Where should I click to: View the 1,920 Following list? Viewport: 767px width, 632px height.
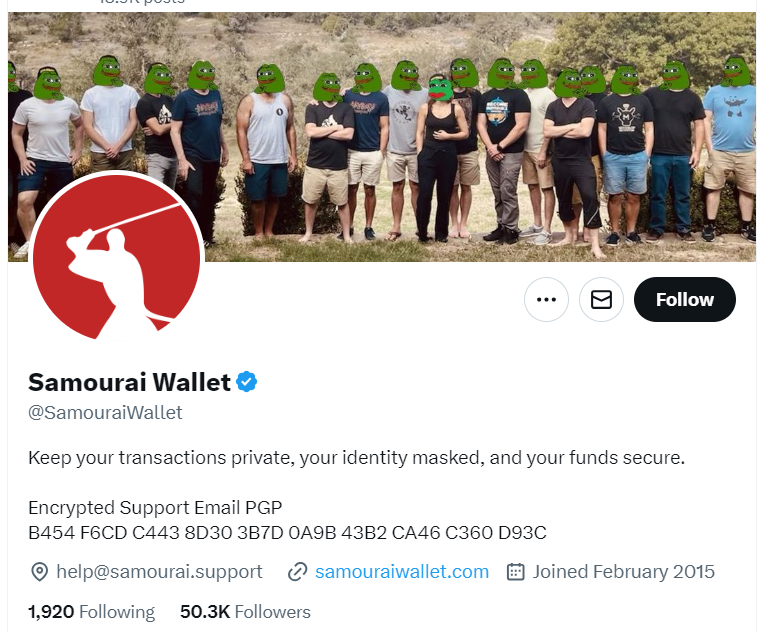tap(91, 612)
